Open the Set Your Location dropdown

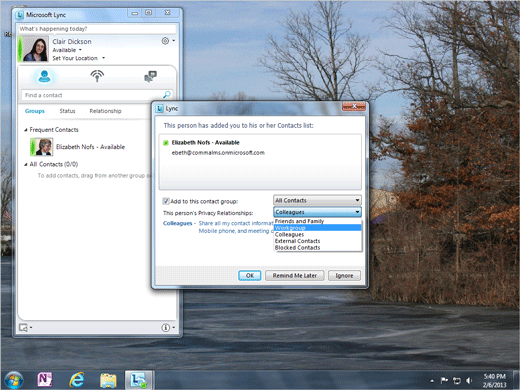[78, 58]
